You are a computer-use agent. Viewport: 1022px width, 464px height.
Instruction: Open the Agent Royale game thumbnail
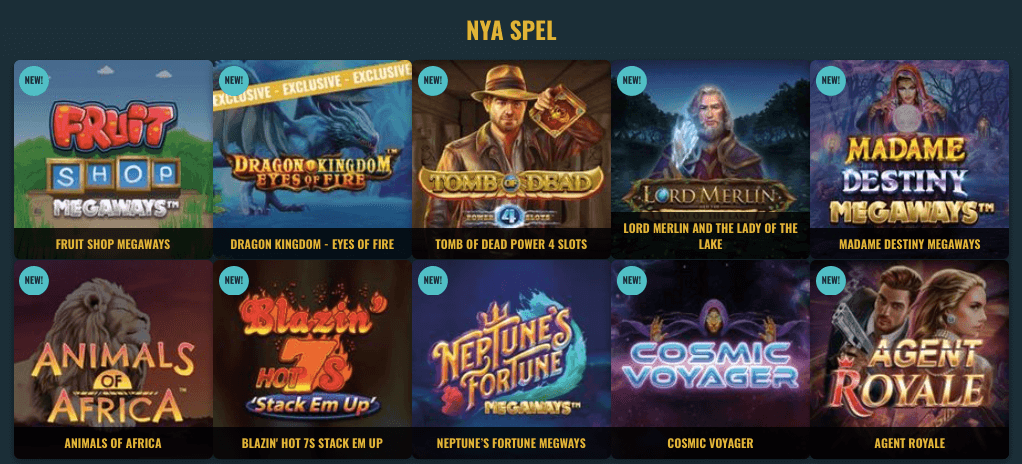909,359
